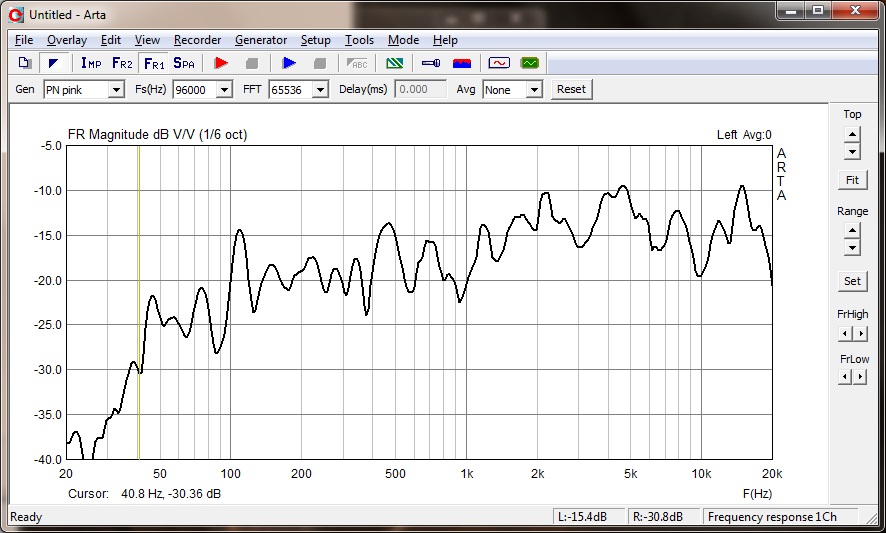The height and width of the screenshot is (533, 886).
Task: Open the Generator menu
Action: point(261,40)
